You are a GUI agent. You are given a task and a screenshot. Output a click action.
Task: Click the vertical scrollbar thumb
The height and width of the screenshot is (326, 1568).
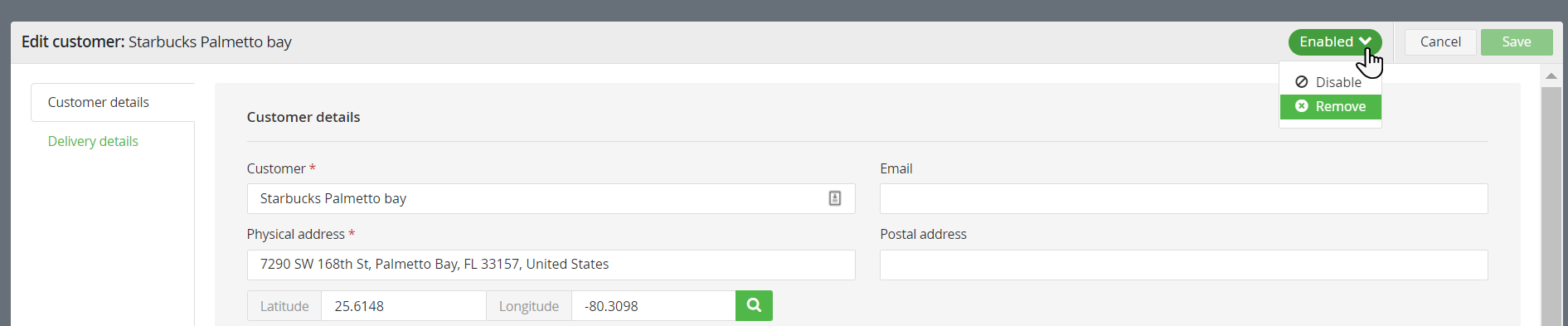coord(1551,206)
